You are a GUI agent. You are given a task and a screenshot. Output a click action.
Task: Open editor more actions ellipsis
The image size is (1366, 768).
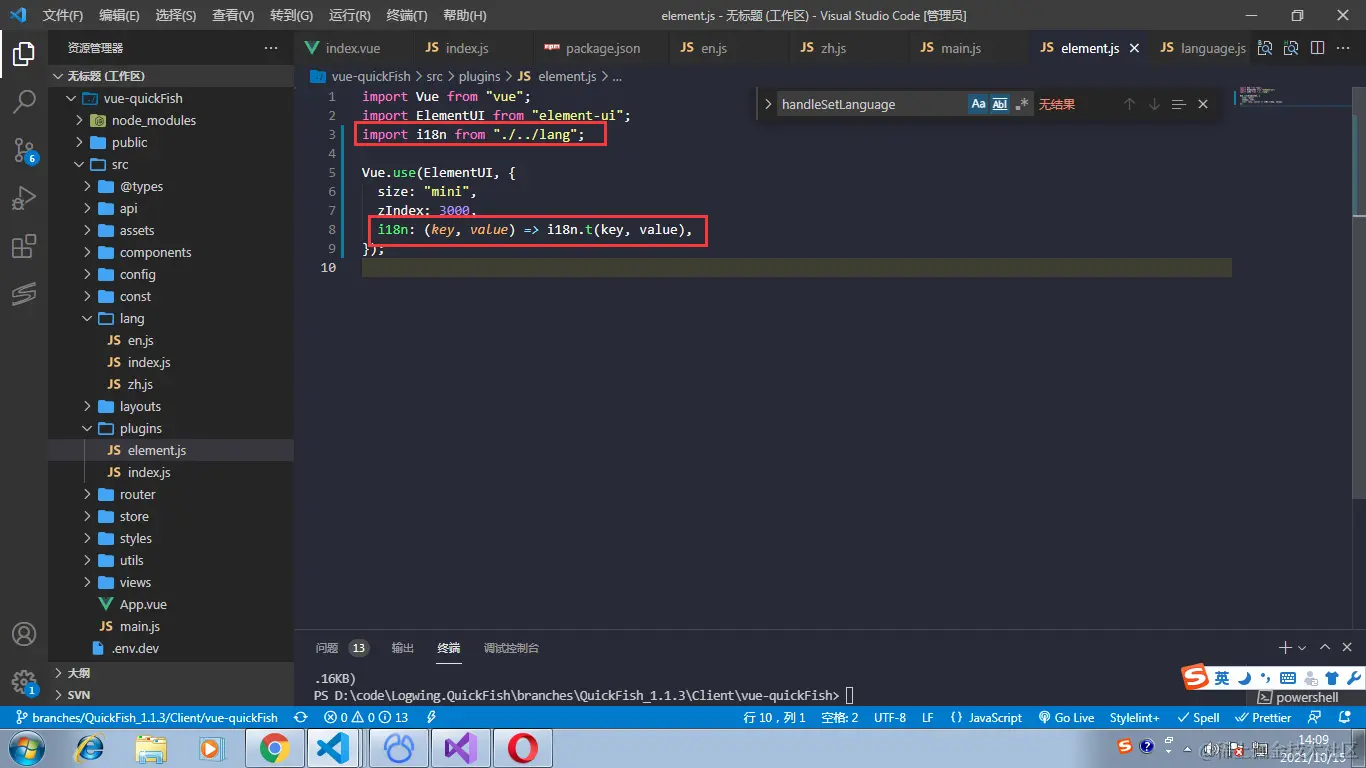pyautogui.click(x=1344, y=48)
